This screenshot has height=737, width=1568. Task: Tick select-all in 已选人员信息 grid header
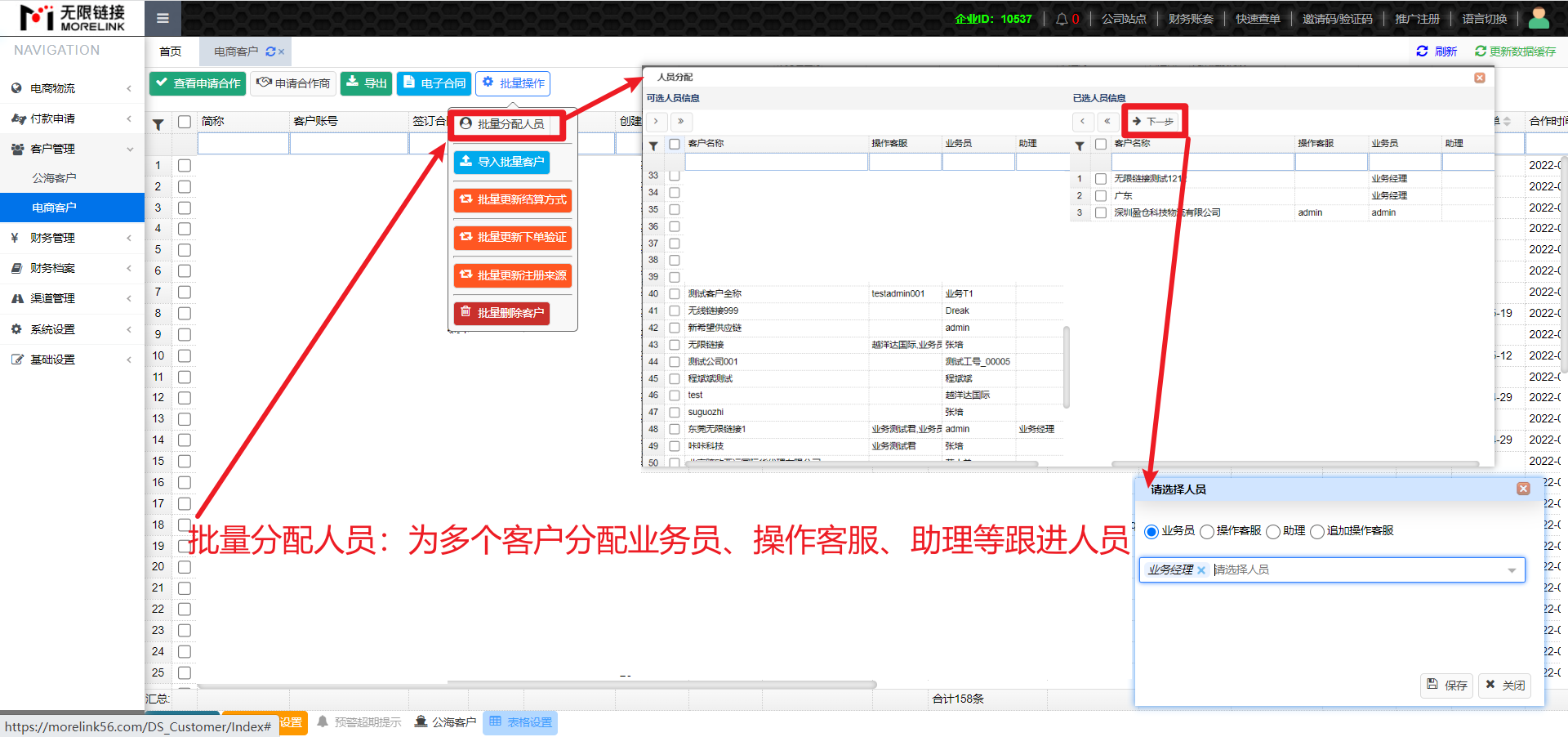coord(1101,144)
